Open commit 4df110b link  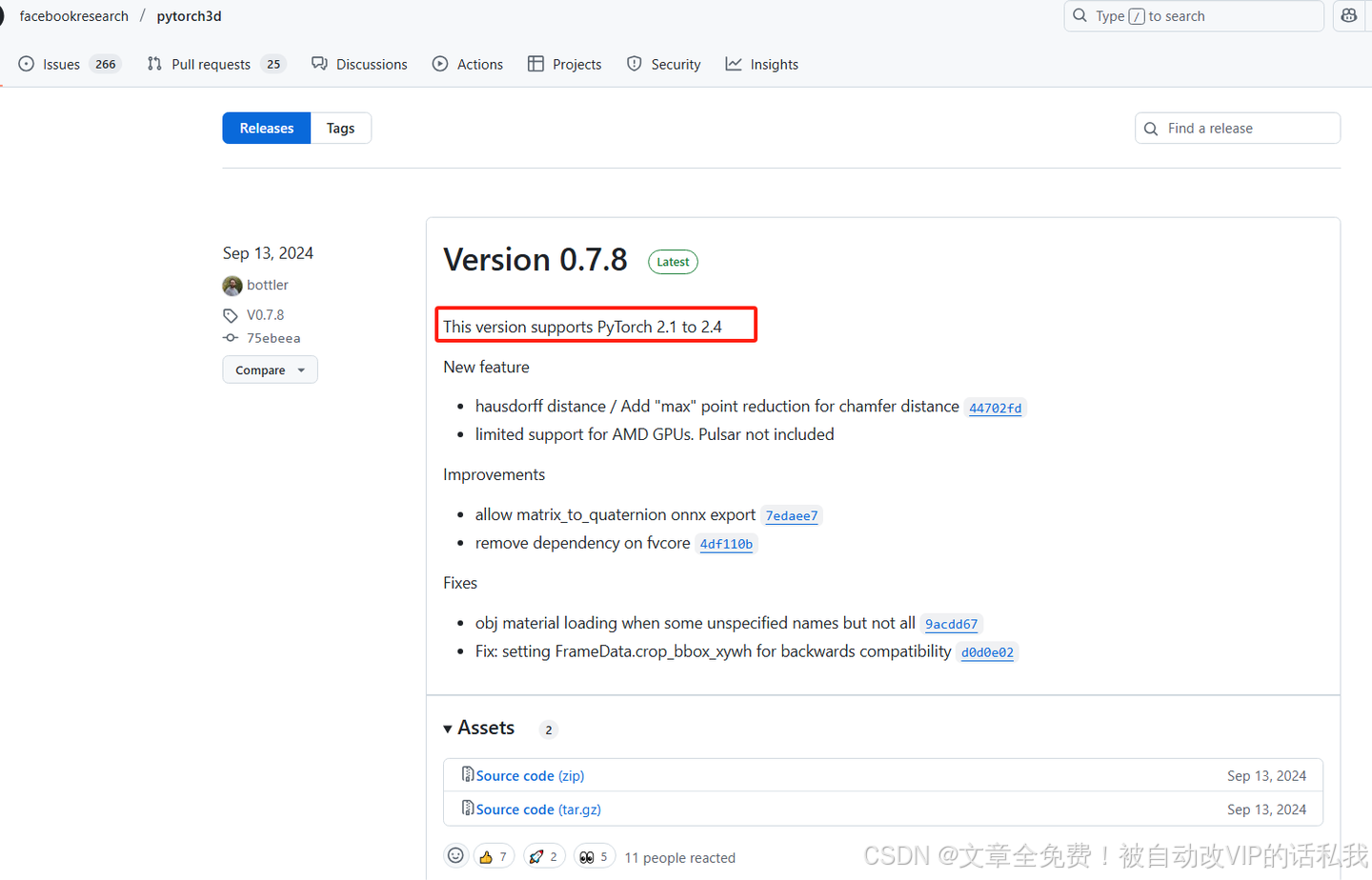(x=726, y=545)
